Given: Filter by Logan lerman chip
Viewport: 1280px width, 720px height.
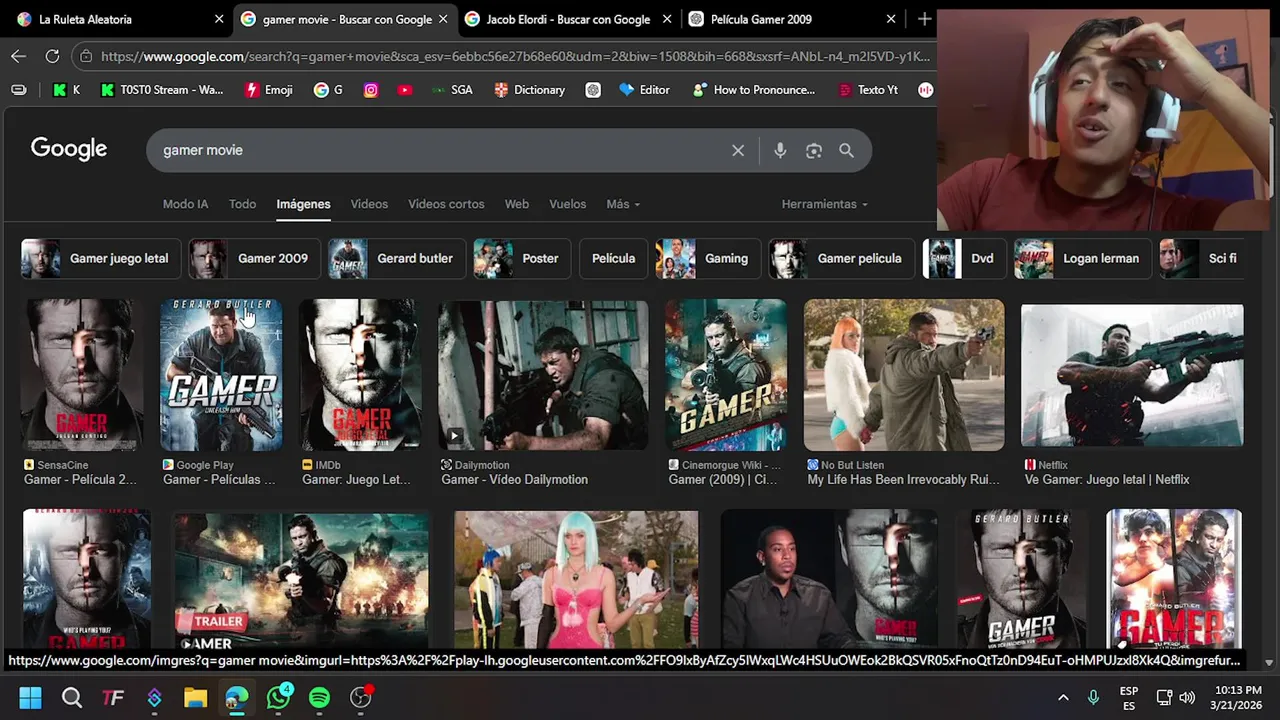Looking at the screenshot, I should [x=1082, y=258].
